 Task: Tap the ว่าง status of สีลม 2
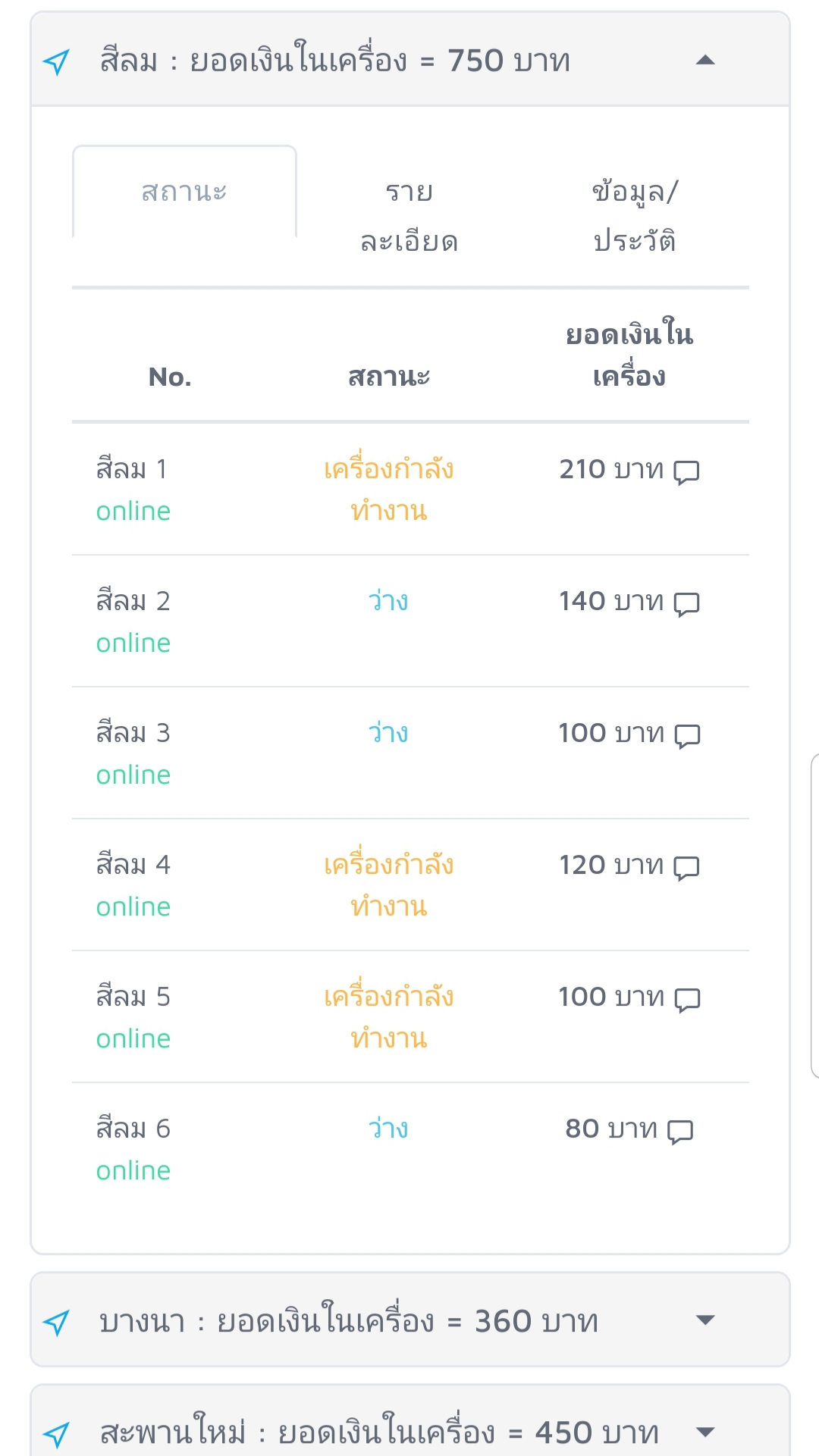coord(388,601)
